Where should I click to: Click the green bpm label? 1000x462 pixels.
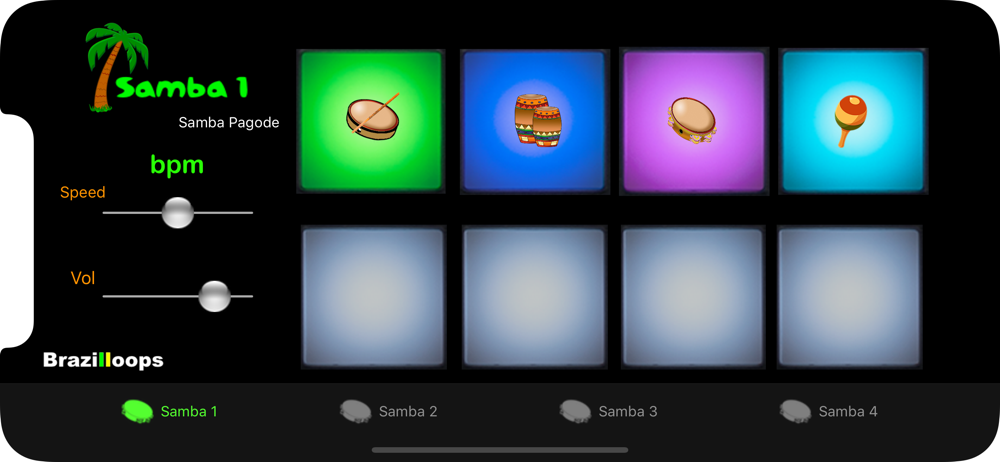click(177, 165)
